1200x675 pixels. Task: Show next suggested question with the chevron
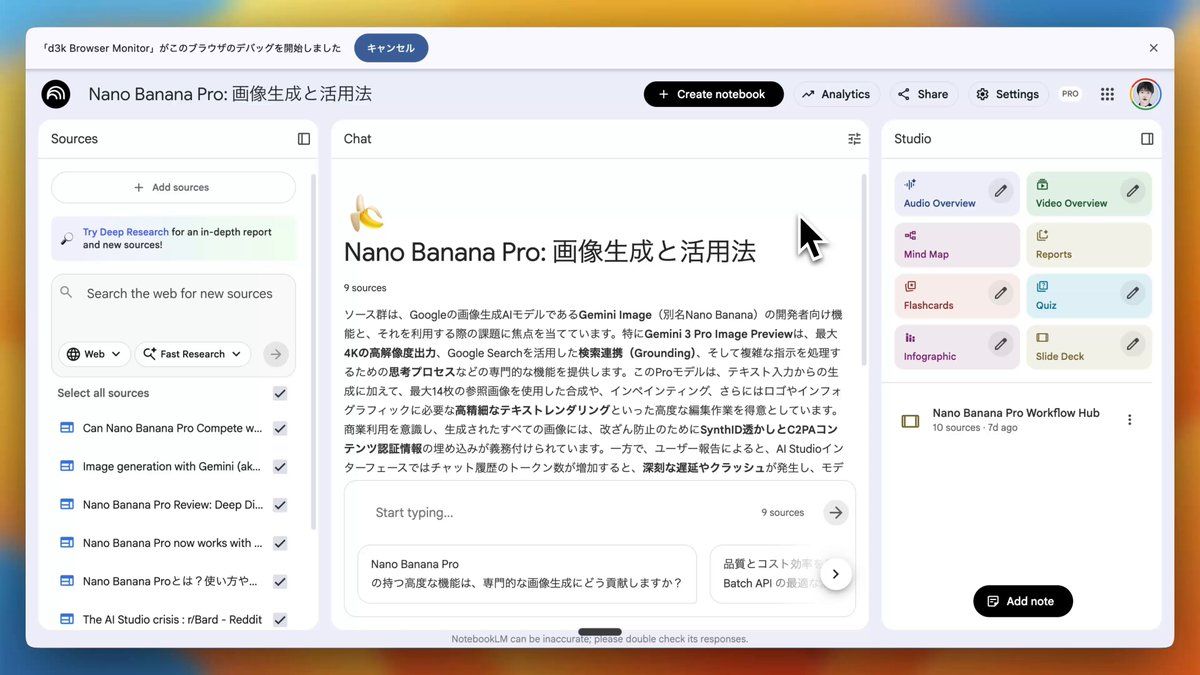[835, 574]
